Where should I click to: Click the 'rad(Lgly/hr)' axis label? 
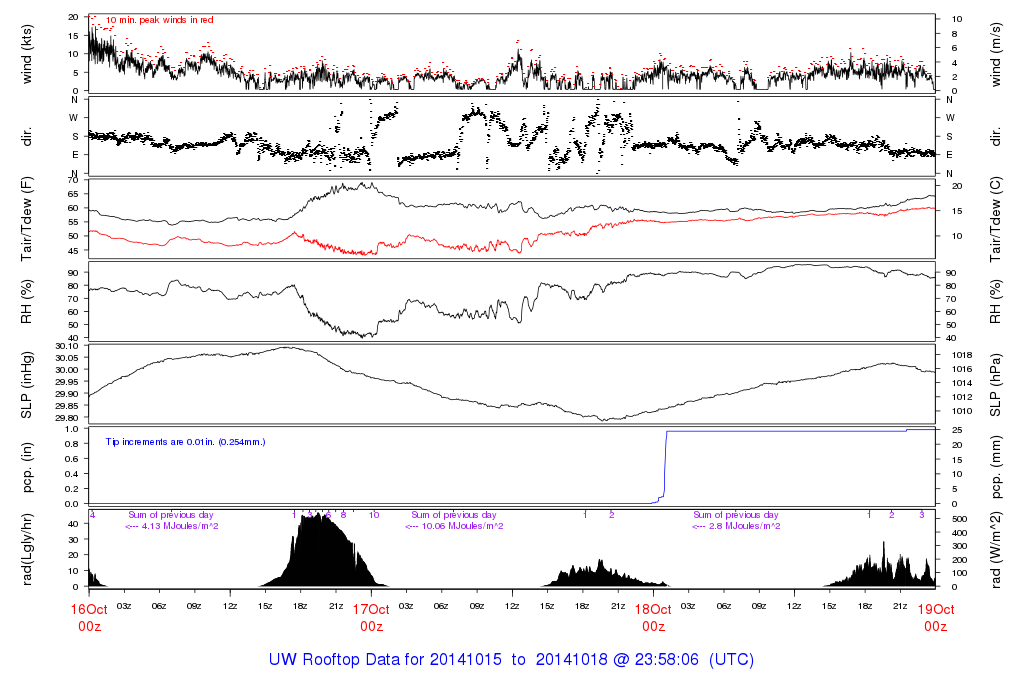(x=27, y=550)
